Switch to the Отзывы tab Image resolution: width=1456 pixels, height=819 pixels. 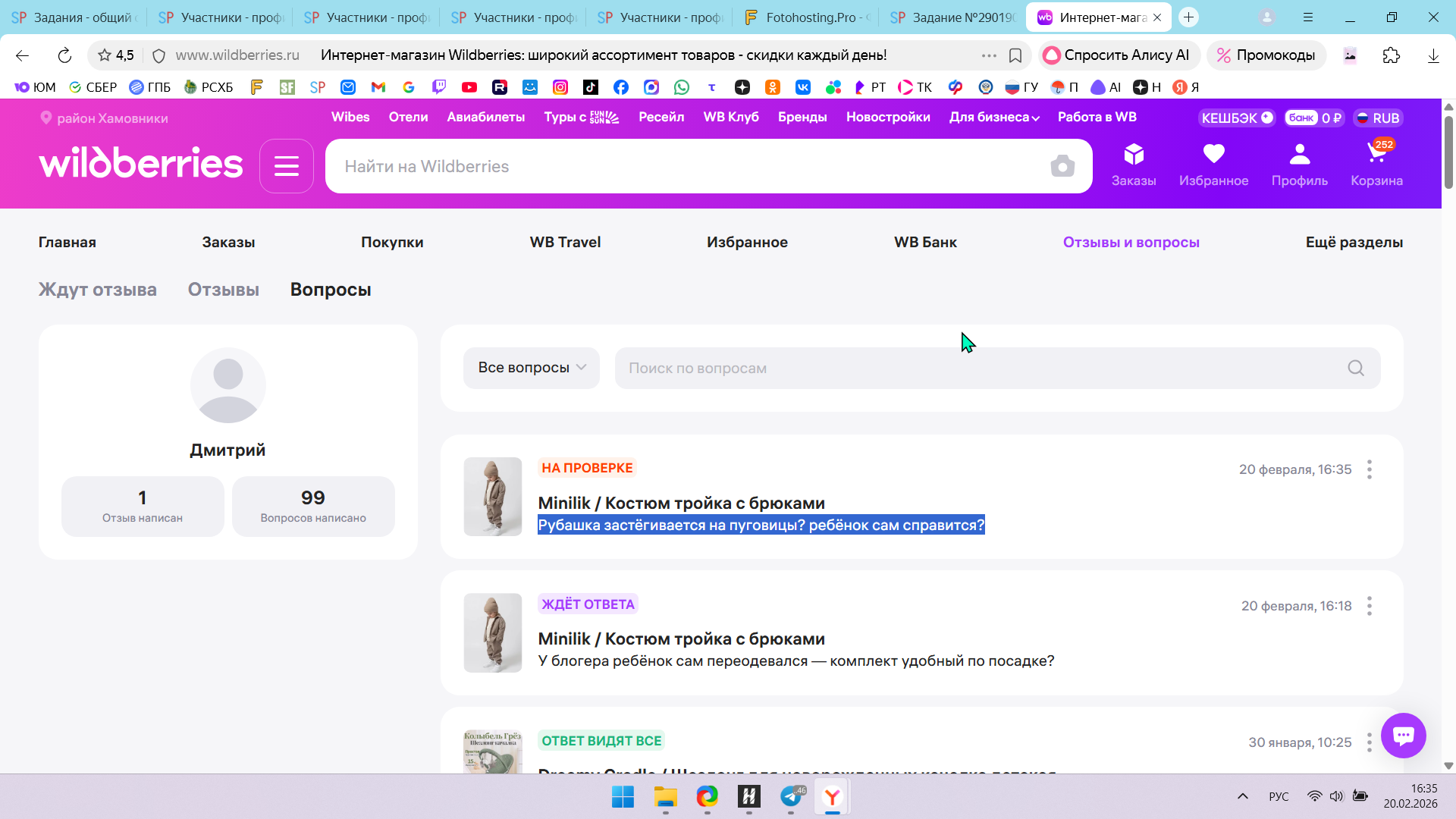223,290
